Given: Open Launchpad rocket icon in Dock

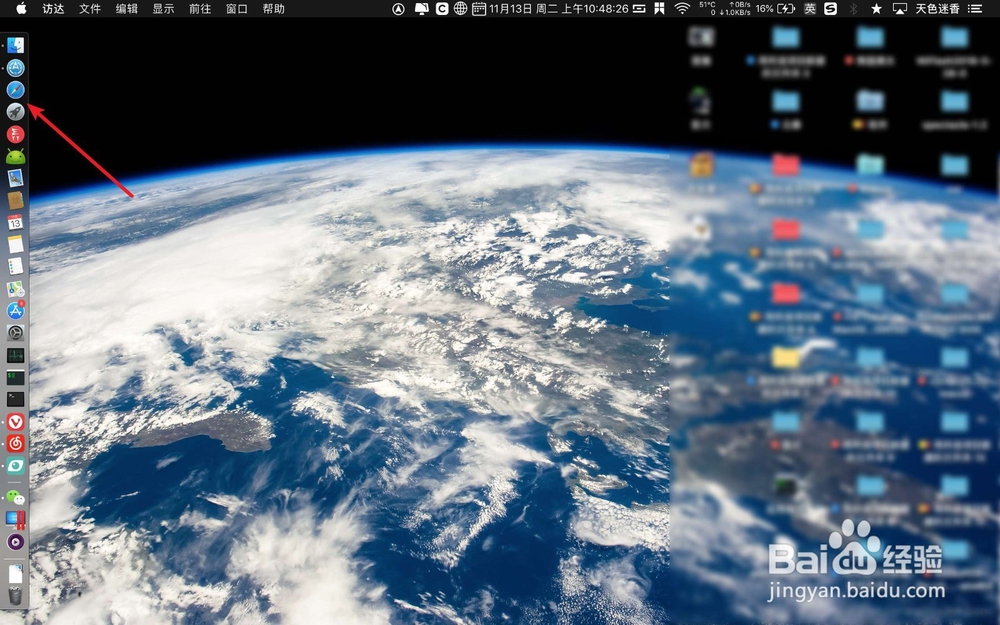Looking at the screenshot, I should [x=15, y=112].
